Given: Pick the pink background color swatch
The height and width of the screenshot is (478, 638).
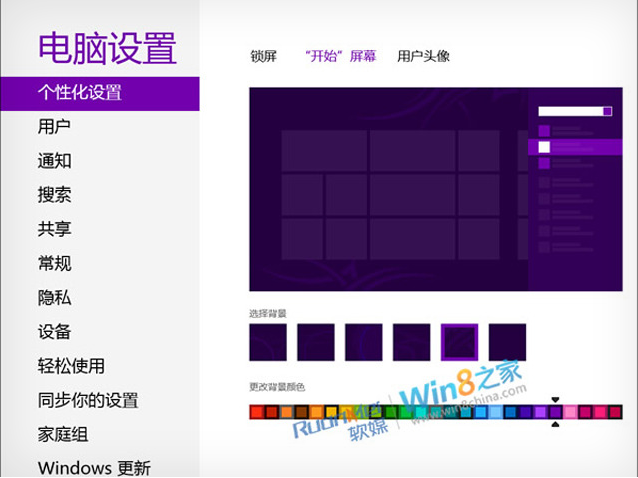Looking at the screenshot, I should [x=570, y=412].
